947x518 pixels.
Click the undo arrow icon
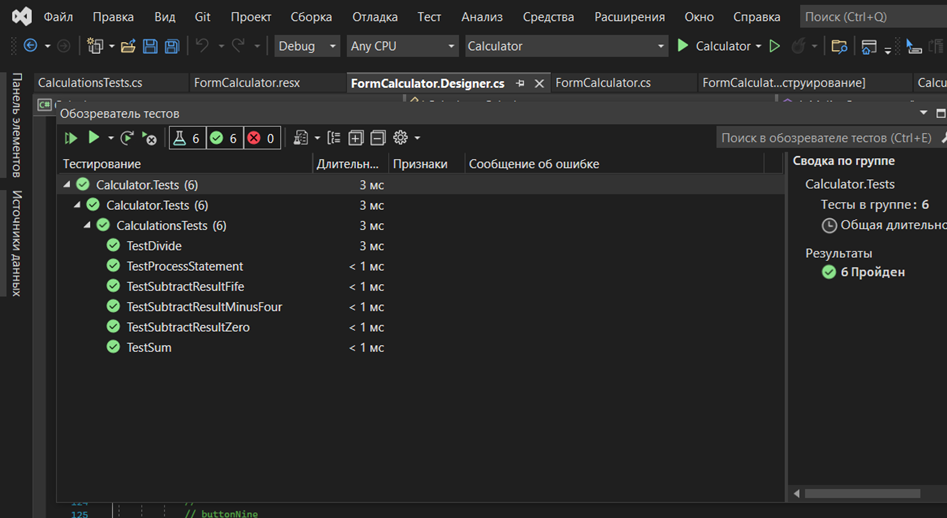[x=202, y=45]
